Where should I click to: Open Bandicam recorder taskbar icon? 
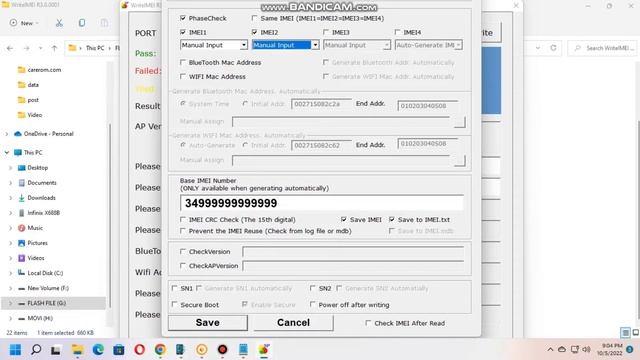point(222,350)
